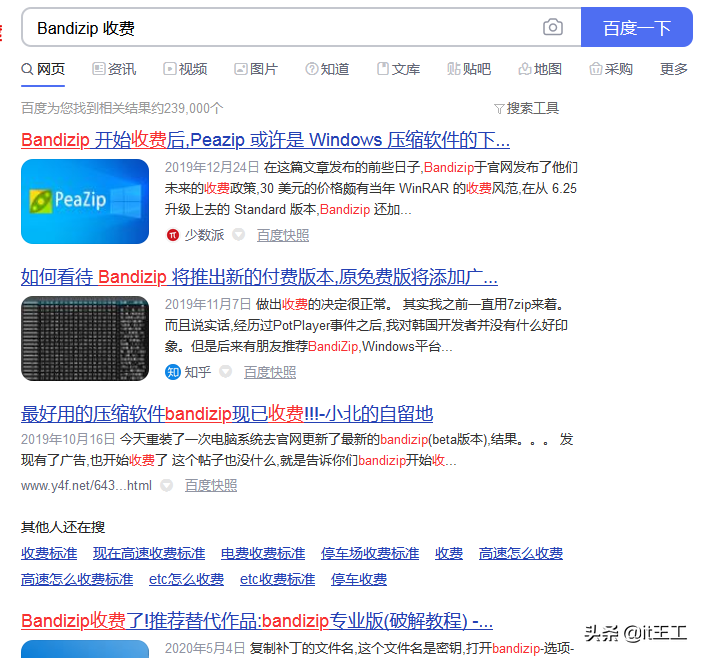
Task: Open the 知道 tab
Action: tap(327, 69)
